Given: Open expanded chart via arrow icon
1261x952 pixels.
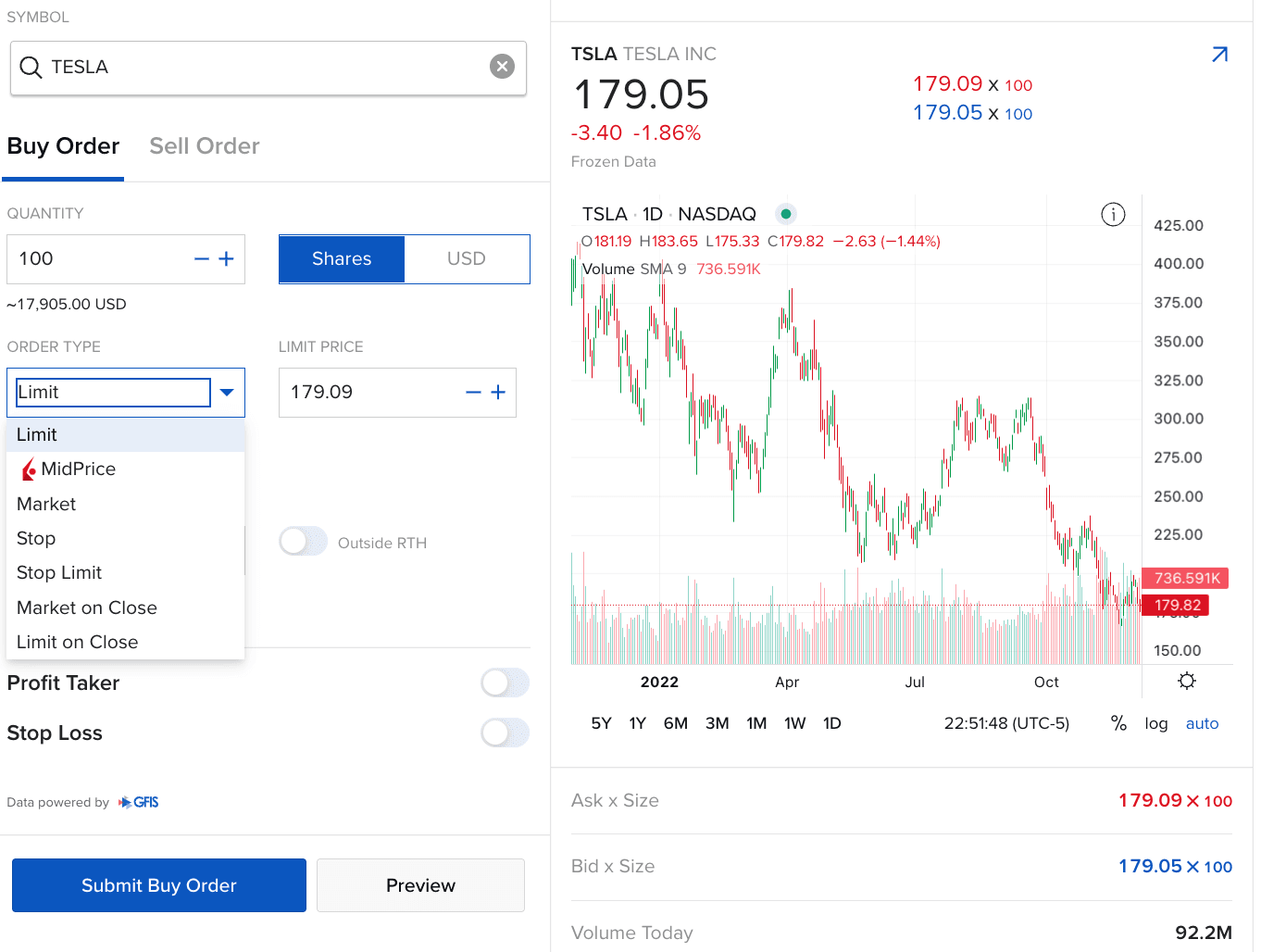Looking at the screenshot, I should tap(1219, 55).
